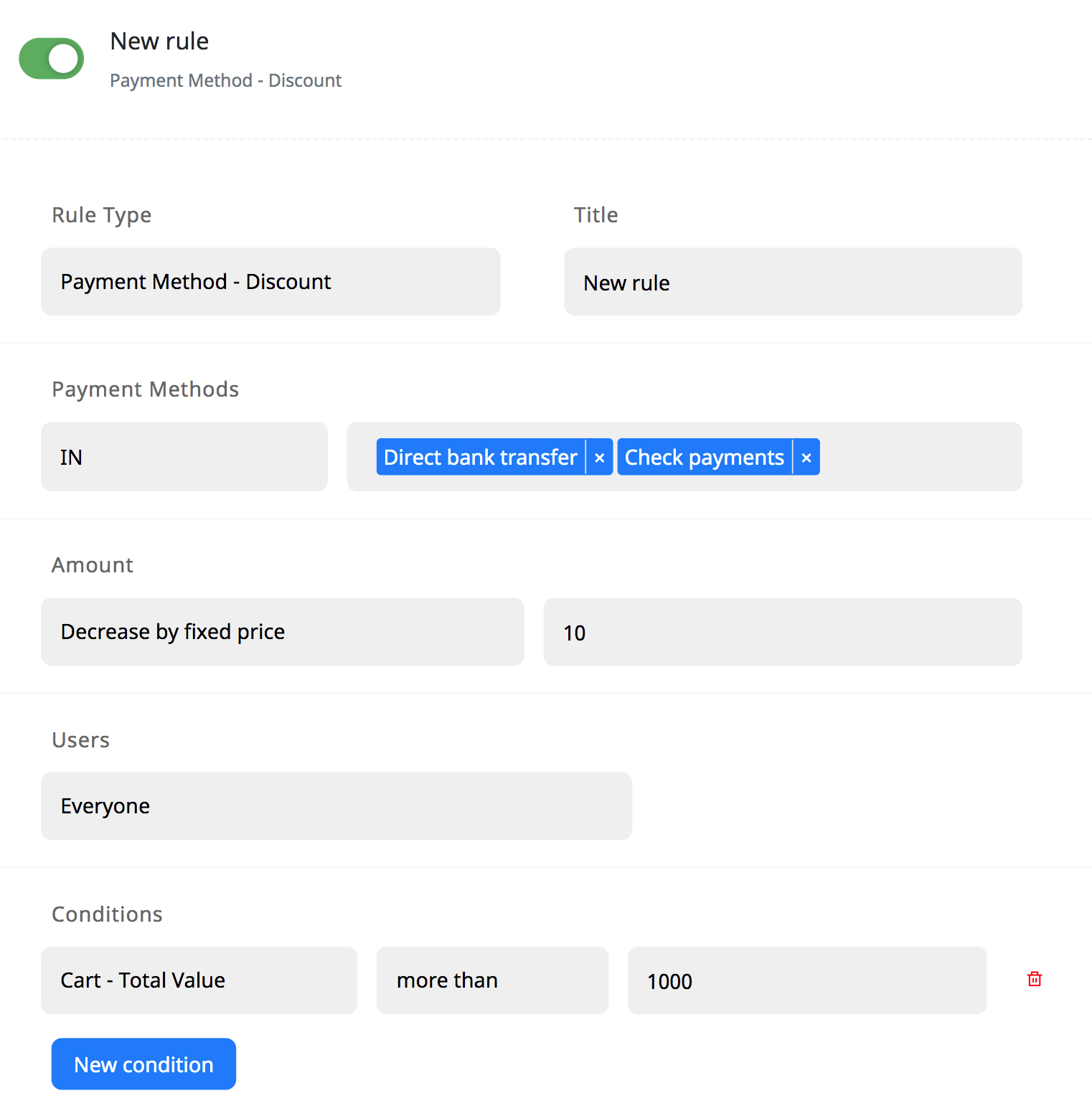Open the Rule Type dropdown
The image size is (1092, 1106).
pos(270,282)
